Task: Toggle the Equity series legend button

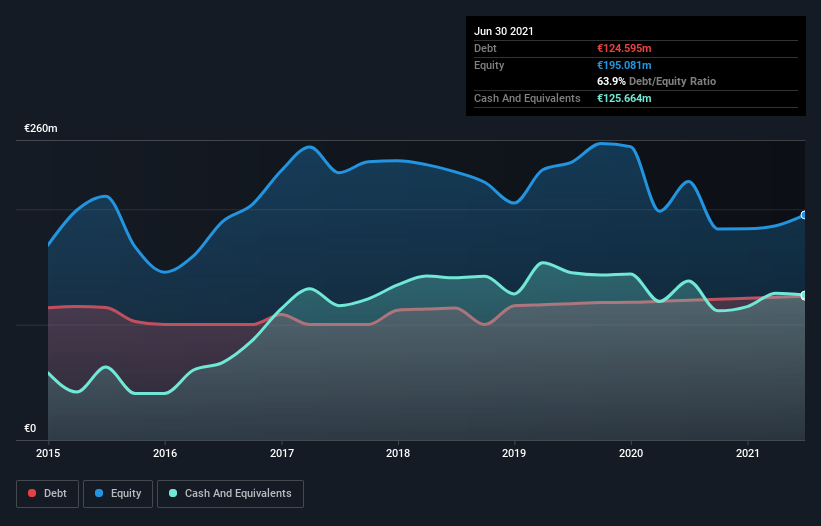Action: click(x=118, y=494)
